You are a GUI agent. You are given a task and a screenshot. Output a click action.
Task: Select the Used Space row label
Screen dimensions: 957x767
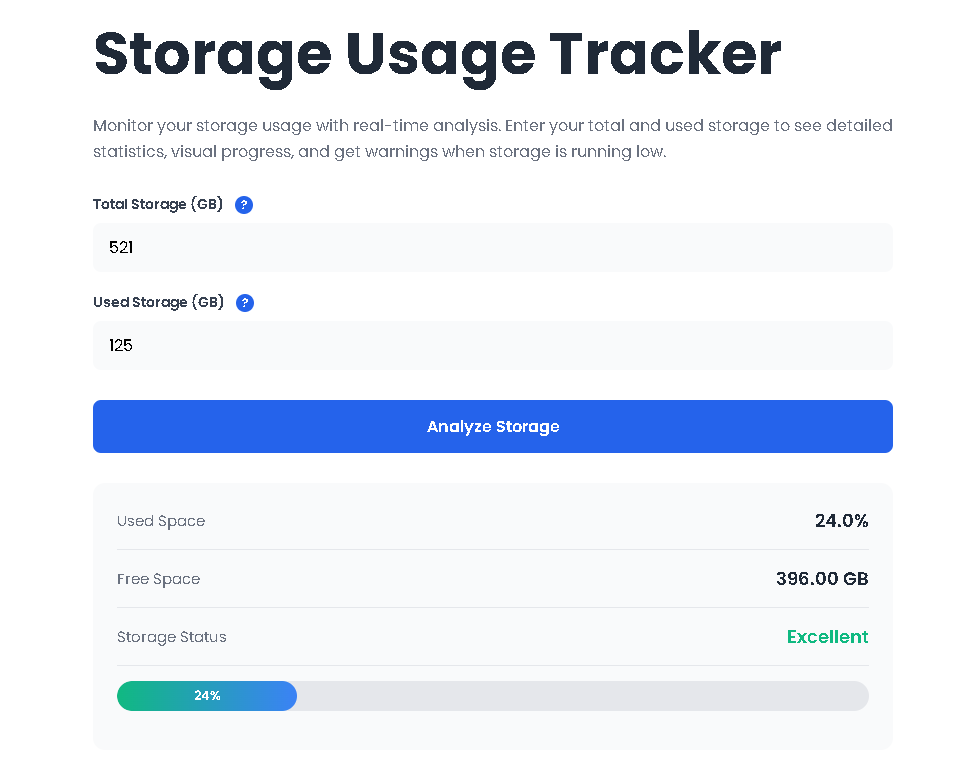161,521
